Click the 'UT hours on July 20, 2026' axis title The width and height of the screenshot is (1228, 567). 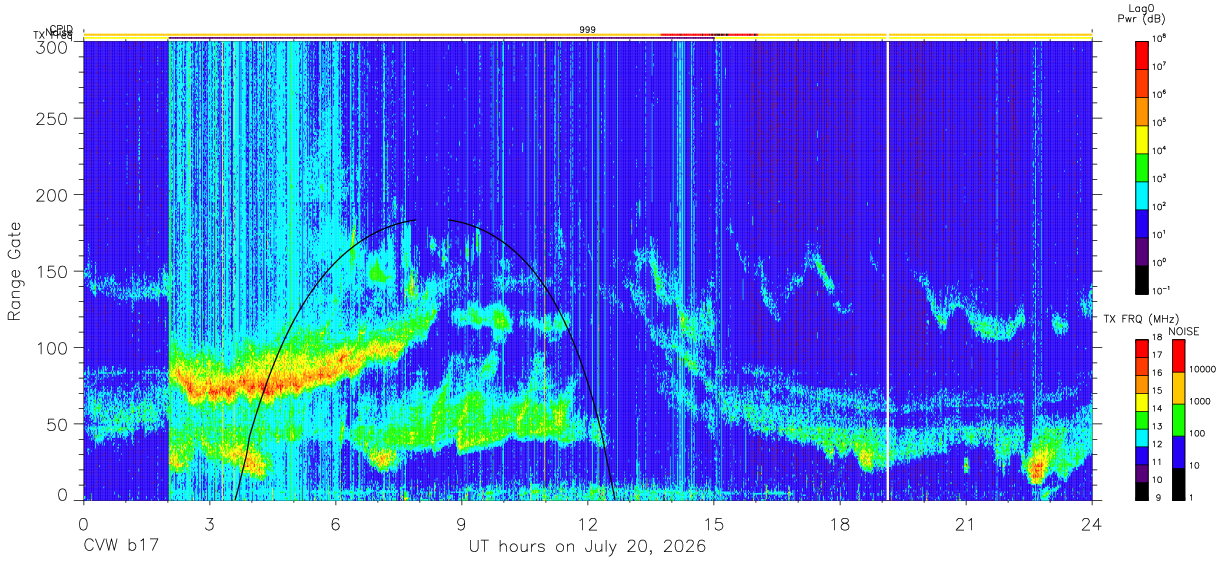tap(587, 548)
